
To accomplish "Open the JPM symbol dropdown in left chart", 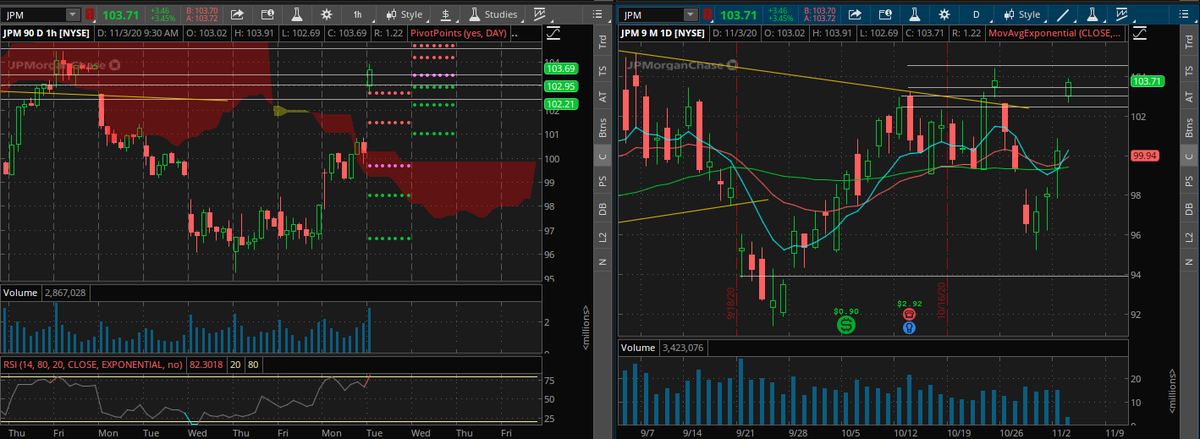I will (x=73, y=15).
